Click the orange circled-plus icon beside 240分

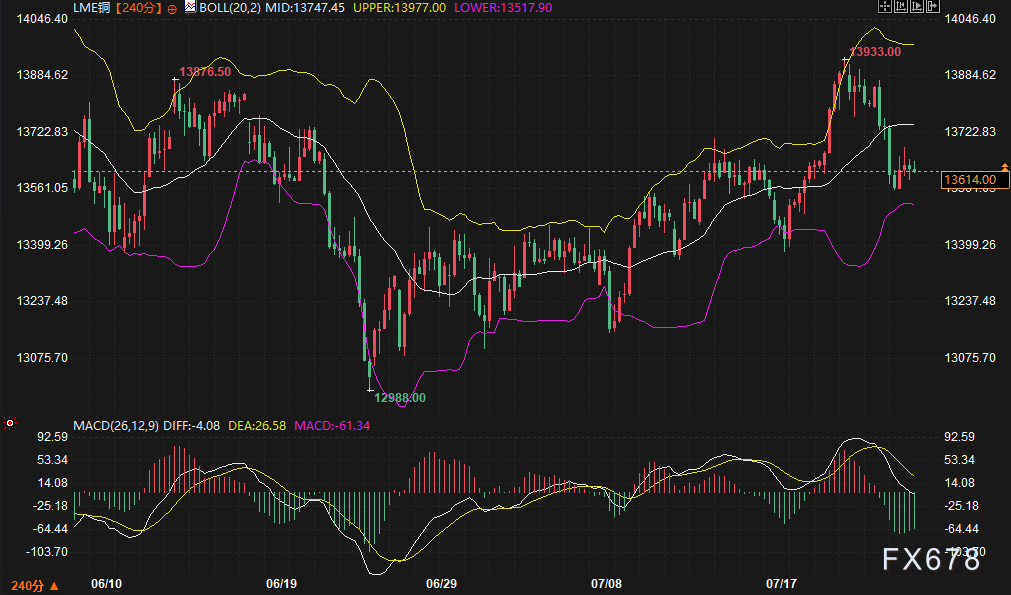[172, 9]
